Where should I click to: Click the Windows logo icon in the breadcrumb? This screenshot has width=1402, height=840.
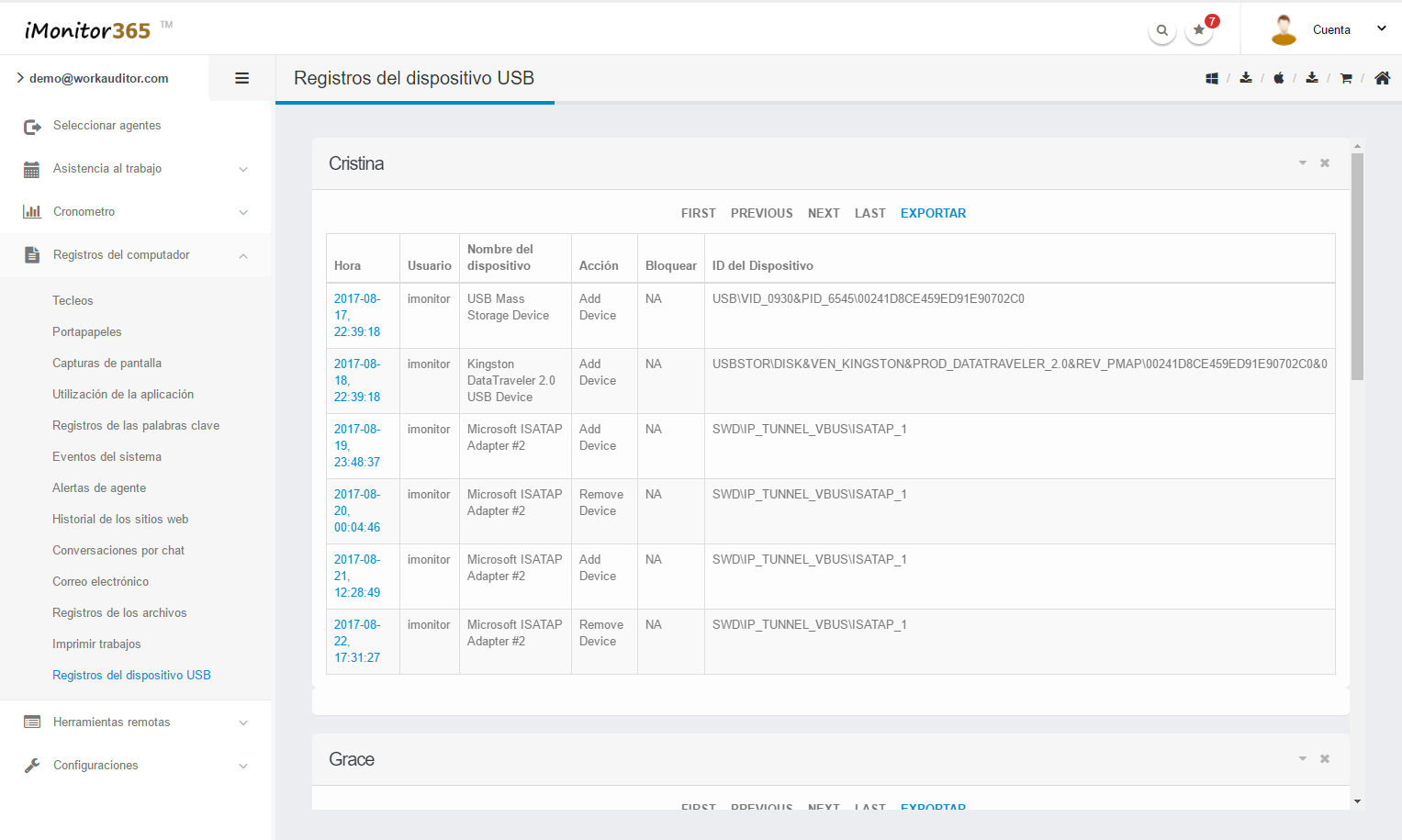[1212, 79]
